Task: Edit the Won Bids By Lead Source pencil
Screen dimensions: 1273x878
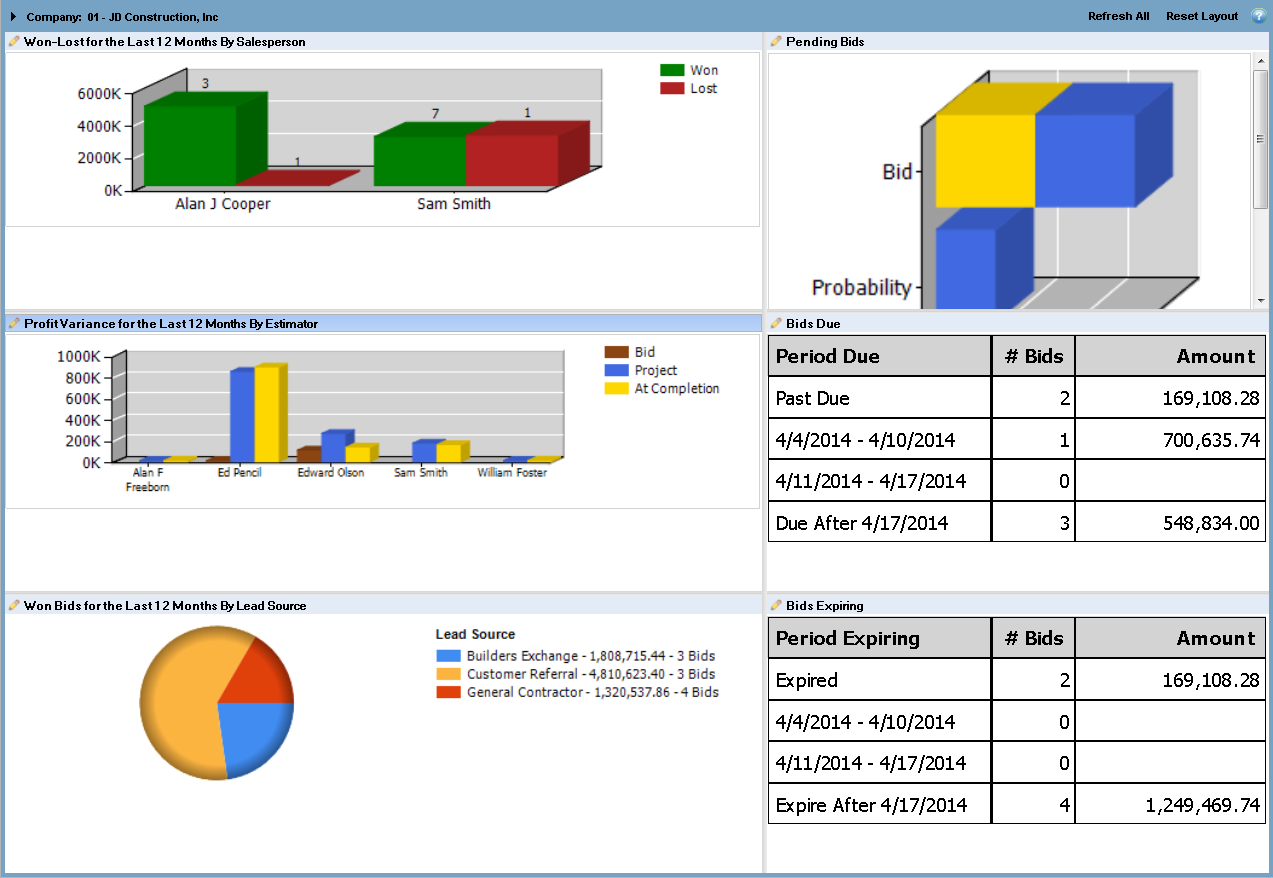Action: pyautogui.click(x=14, y=605)
